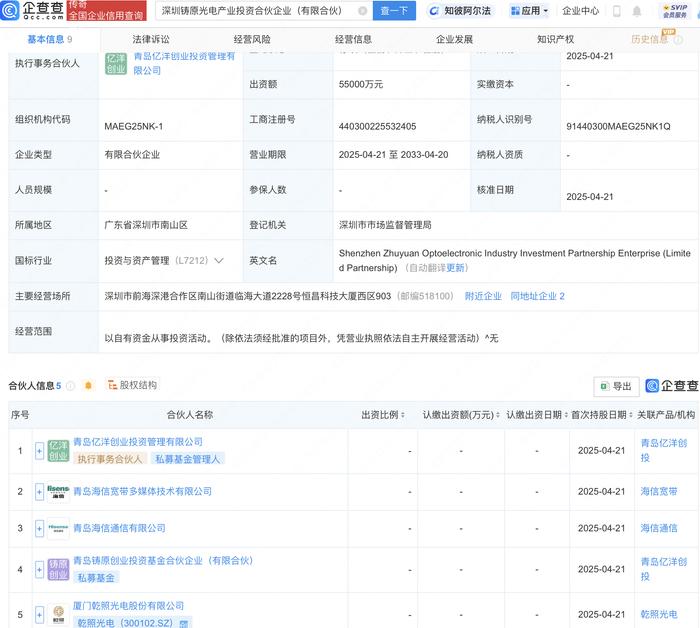700x628 pixels.
Task: Click the mobile phone icon in header
Action: pos(617,11)
